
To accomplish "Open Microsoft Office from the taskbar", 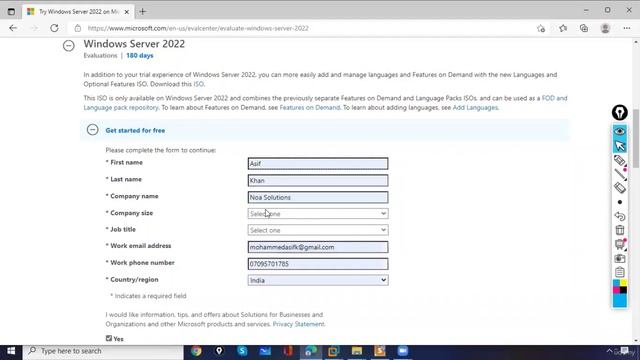I will (288, 351).
